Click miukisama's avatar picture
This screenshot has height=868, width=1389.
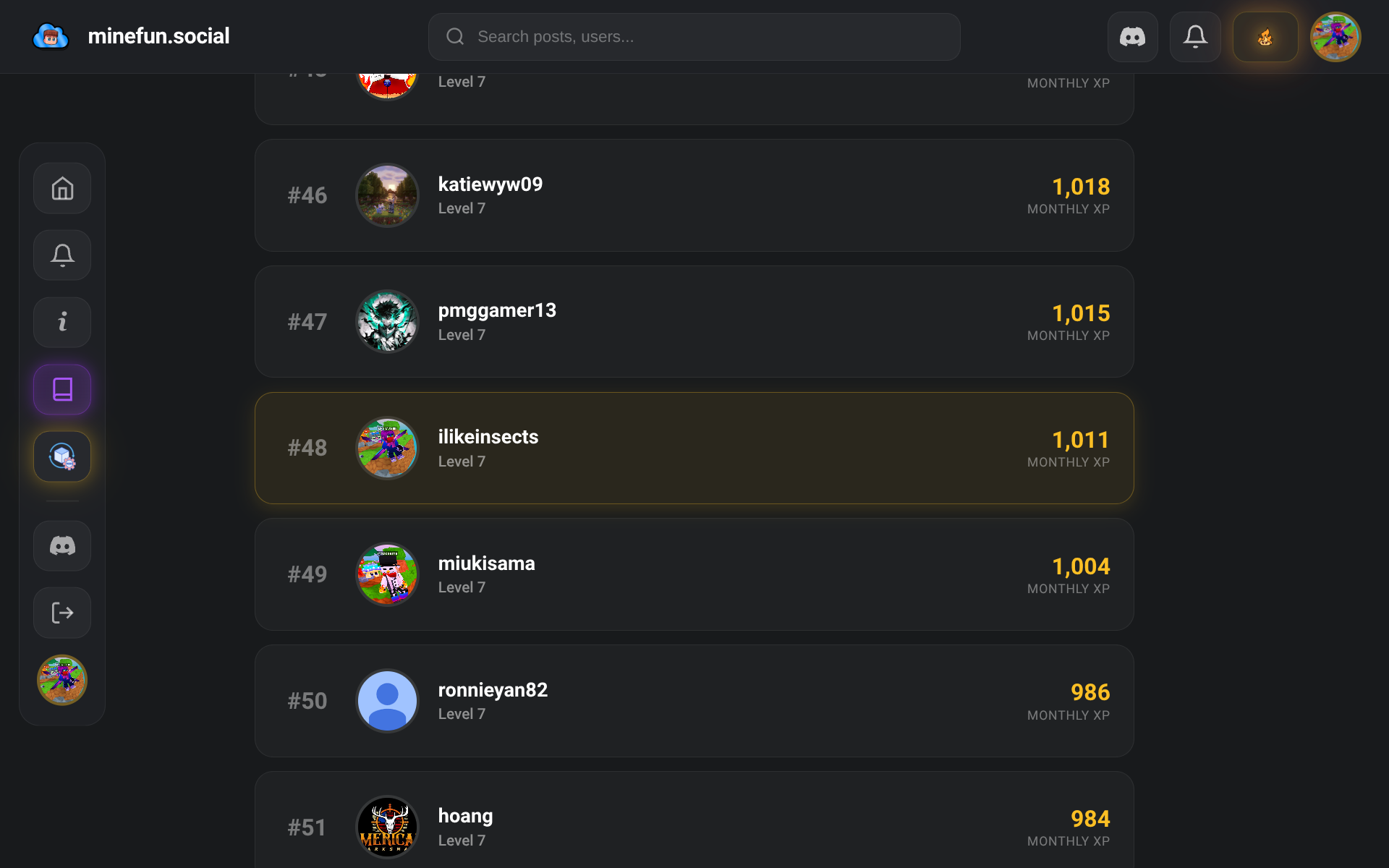click(x=387, y=574)
